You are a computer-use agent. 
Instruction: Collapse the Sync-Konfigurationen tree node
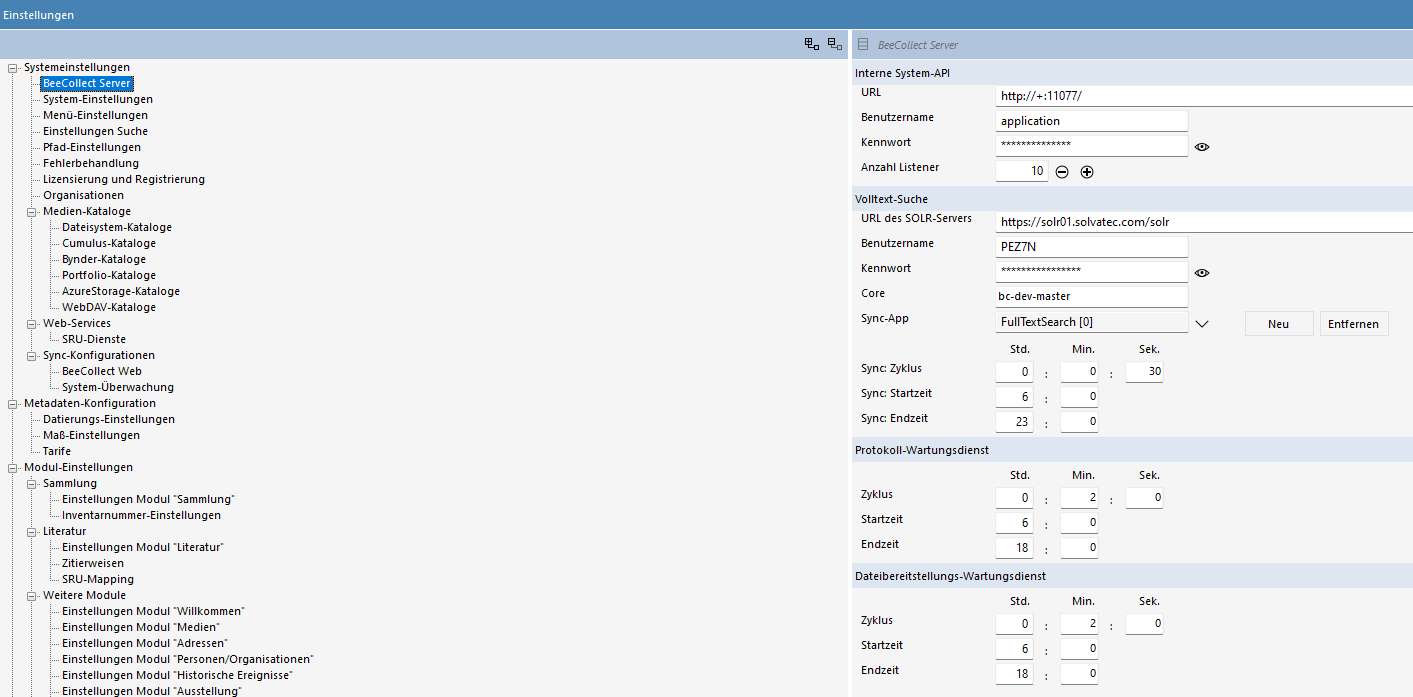pos(32,356)
